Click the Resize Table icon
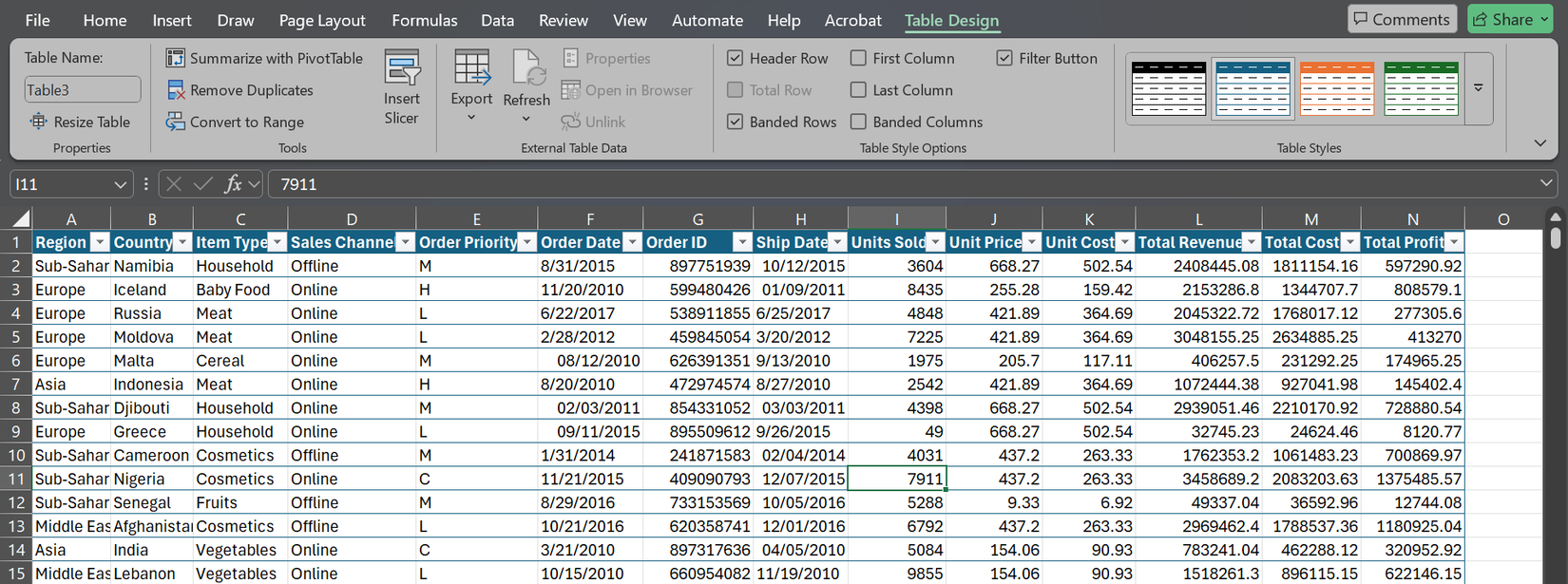This screenshot has height=584, width=1568. point(38,122)
